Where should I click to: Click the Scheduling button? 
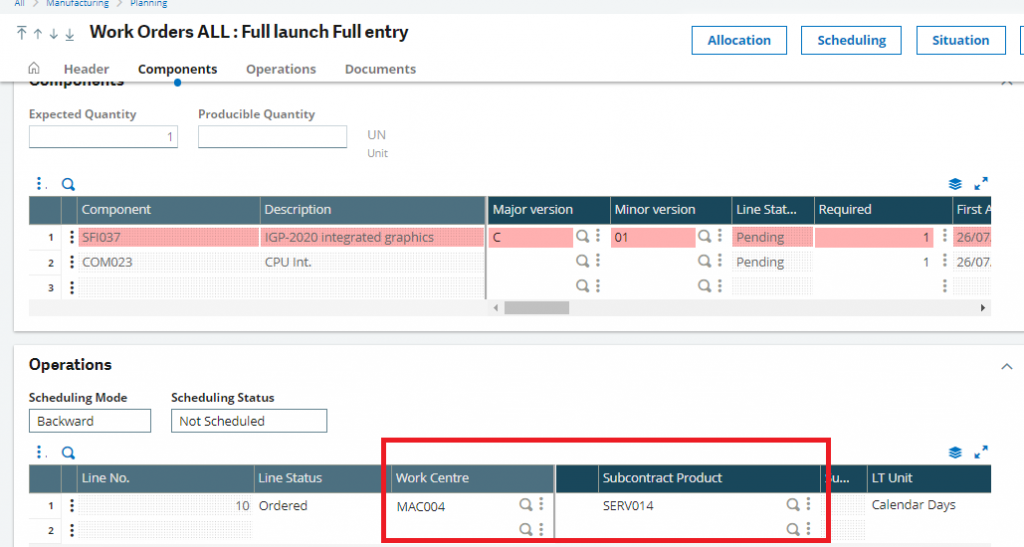[851, 40]
